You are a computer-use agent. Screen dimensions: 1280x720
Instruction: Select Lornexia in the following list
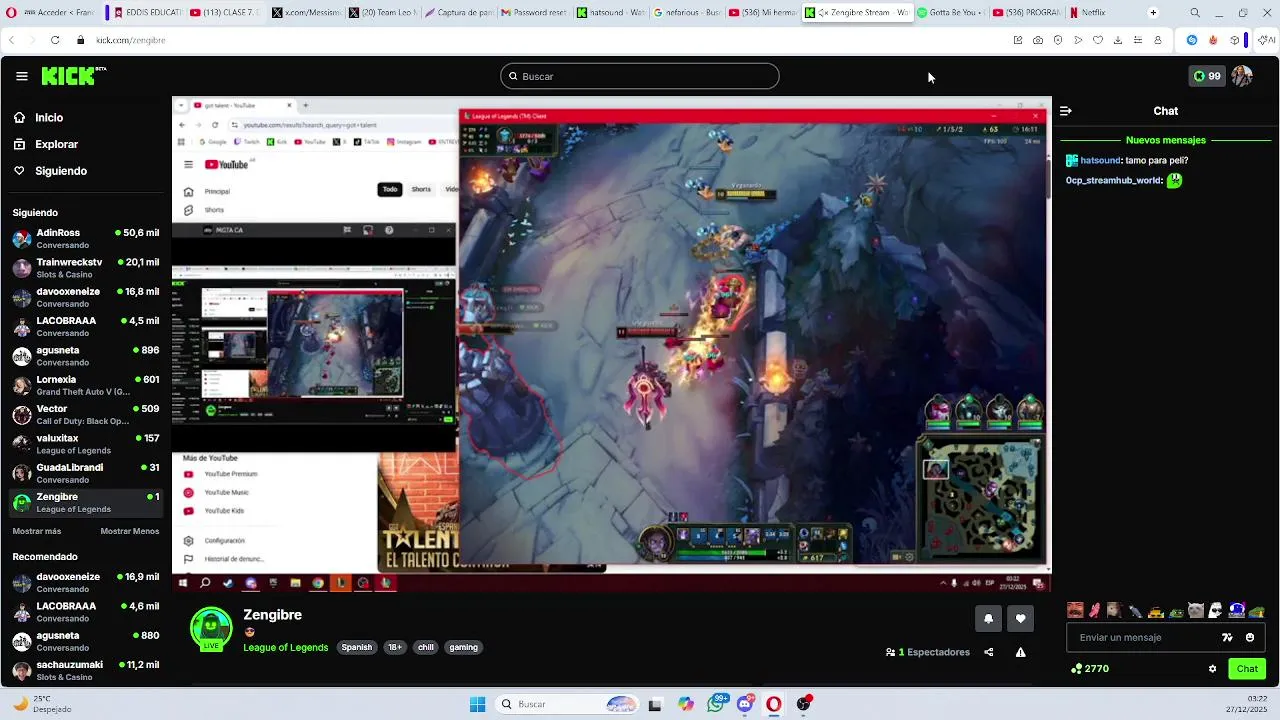[x=86, y=385]
